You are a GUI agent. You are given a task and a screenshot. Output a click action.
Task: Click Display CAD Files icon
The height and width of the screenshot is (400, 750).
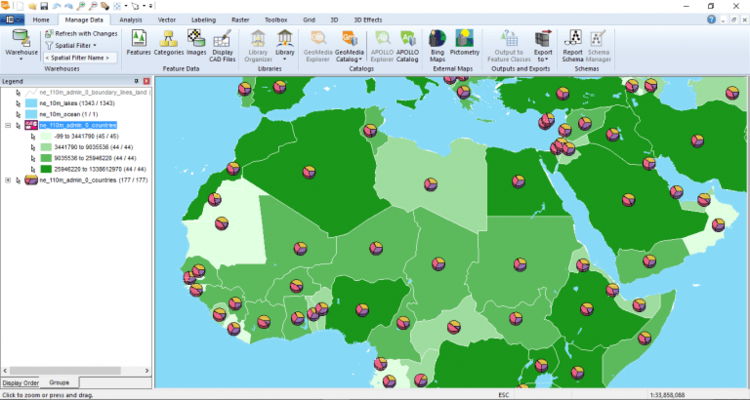click(x=223, y=43)
